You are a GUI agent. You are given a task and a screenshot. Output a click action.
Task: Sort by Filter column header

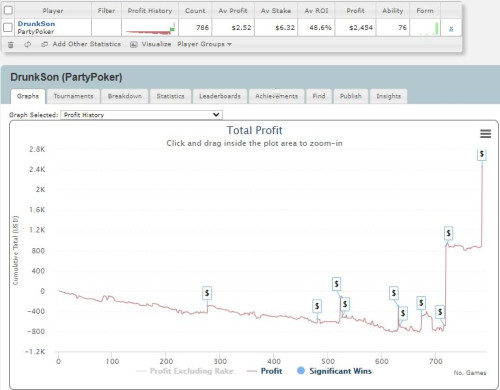(x=106, y=11)
